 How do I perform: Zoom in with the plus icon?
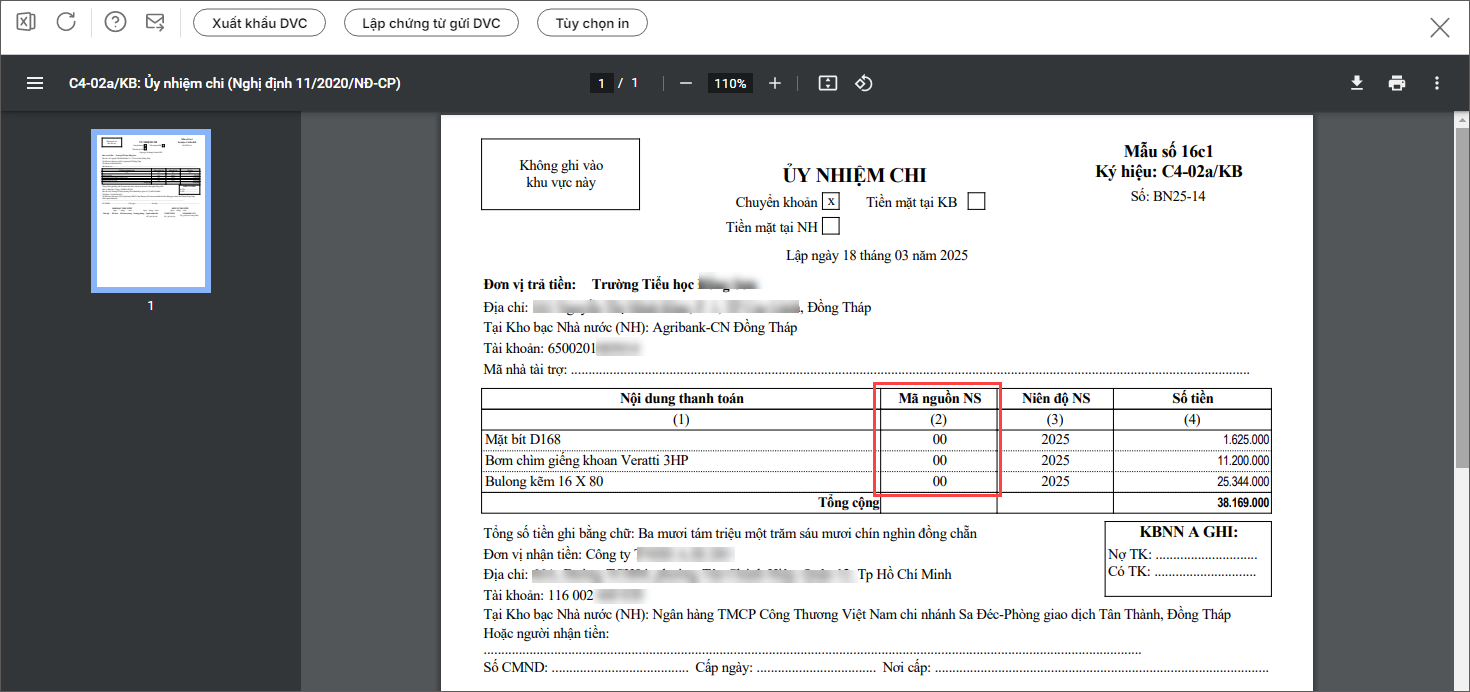775,83
